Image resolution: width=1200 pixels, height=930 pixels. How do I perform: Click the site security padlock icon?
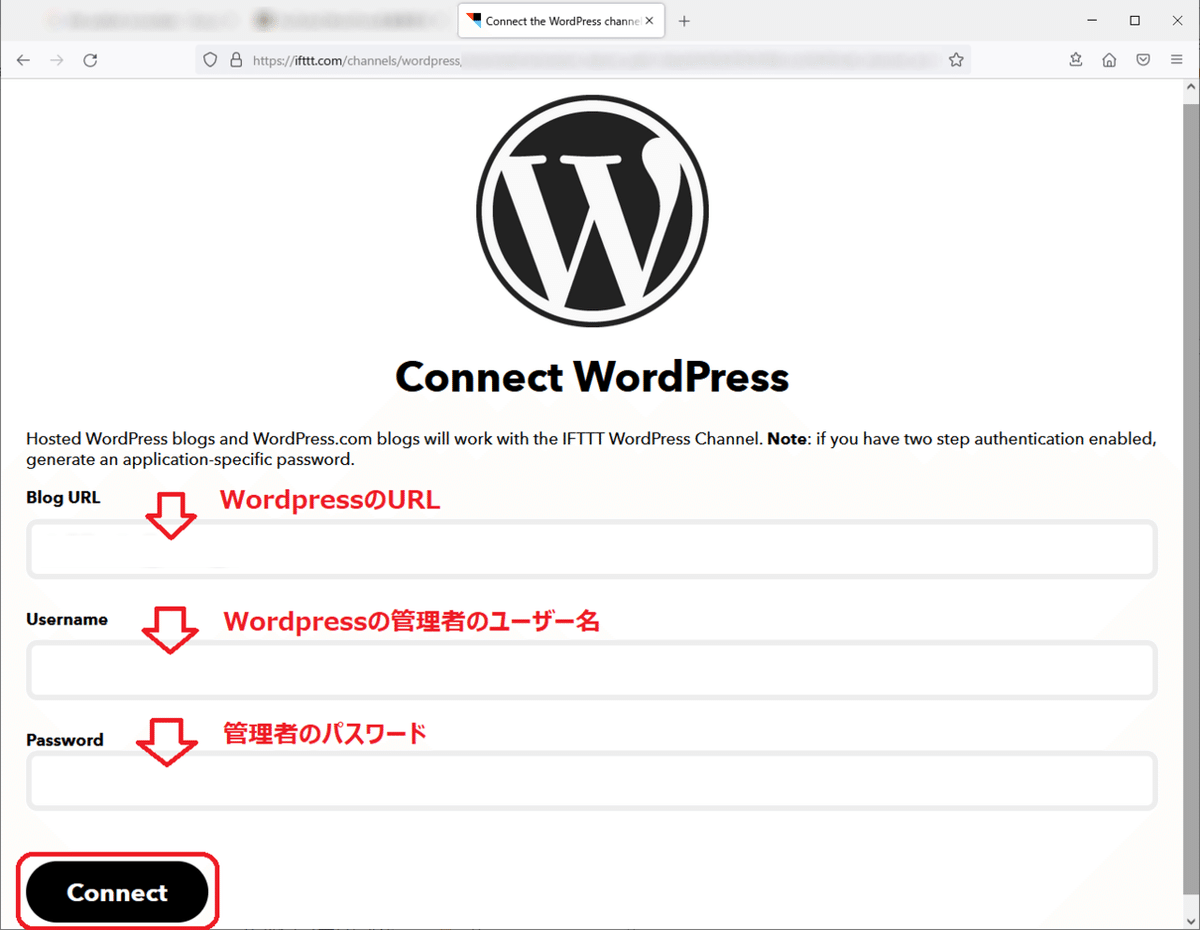point(236,60)
